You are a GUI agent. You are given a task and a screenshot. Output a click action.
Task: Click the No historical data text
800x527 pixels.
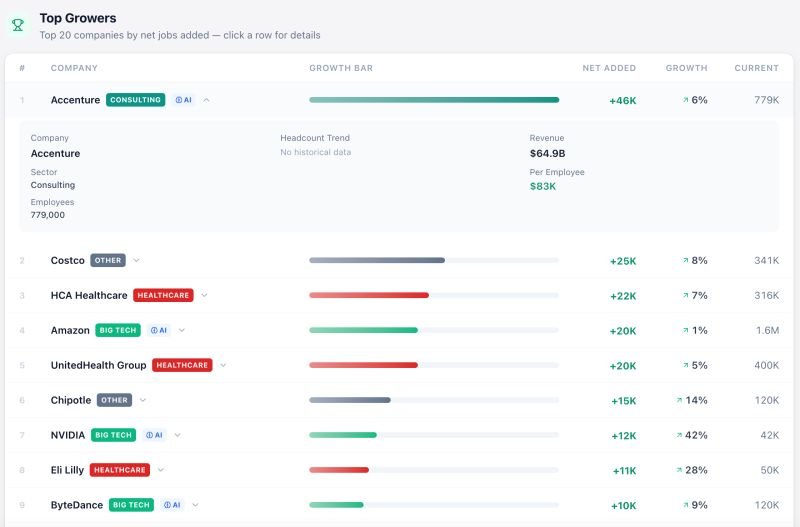(x=316, y=152)
